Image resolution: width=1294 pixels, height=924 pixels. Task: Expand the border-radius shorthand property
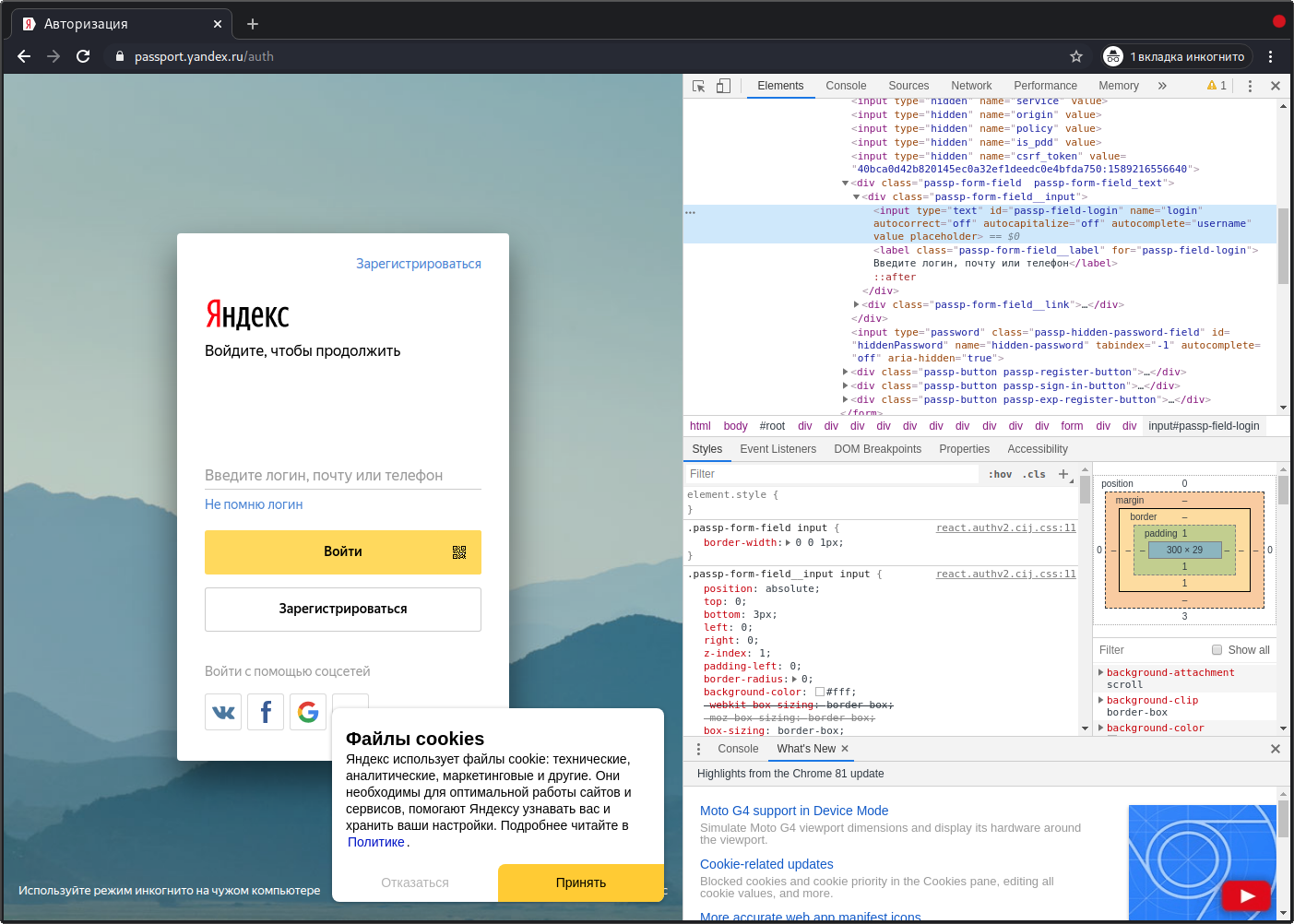coord(794,680)
